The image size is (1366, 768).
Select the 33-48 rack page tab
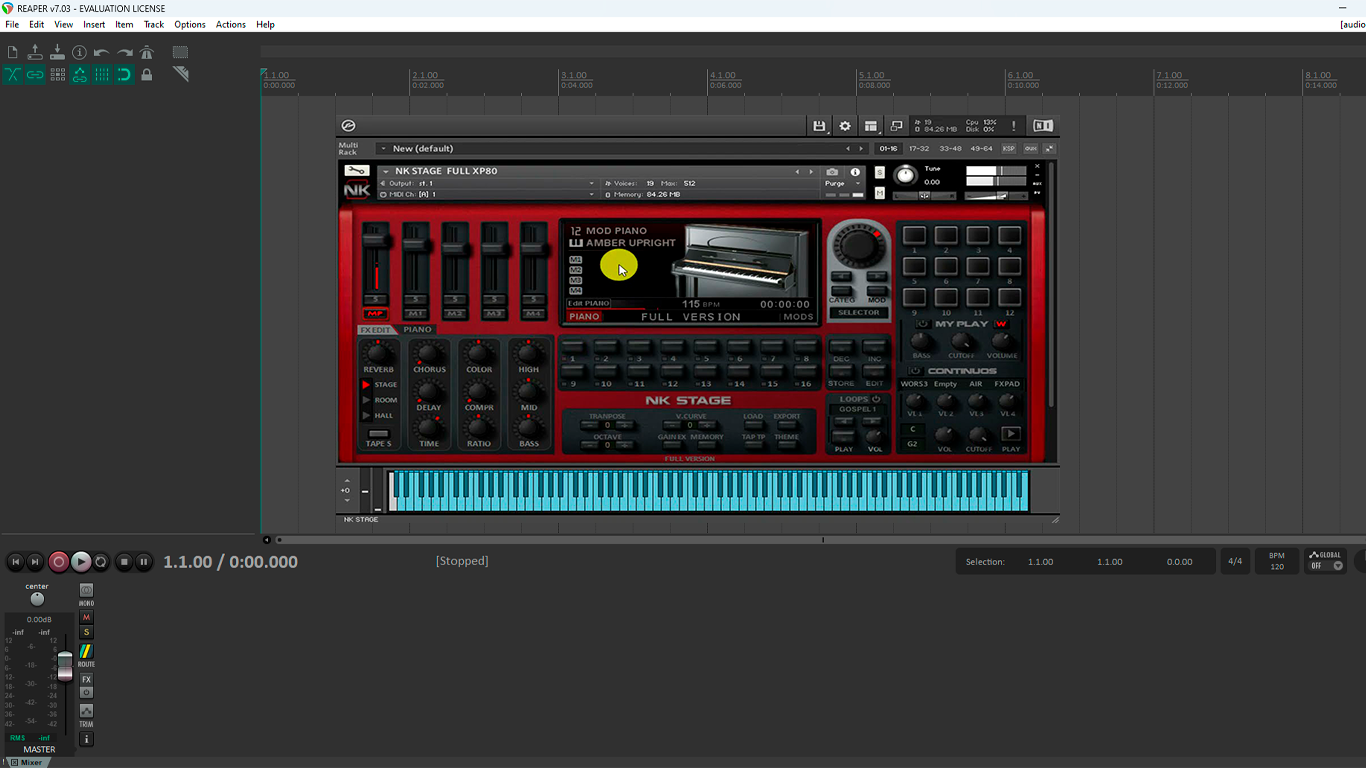pos(950,148)
